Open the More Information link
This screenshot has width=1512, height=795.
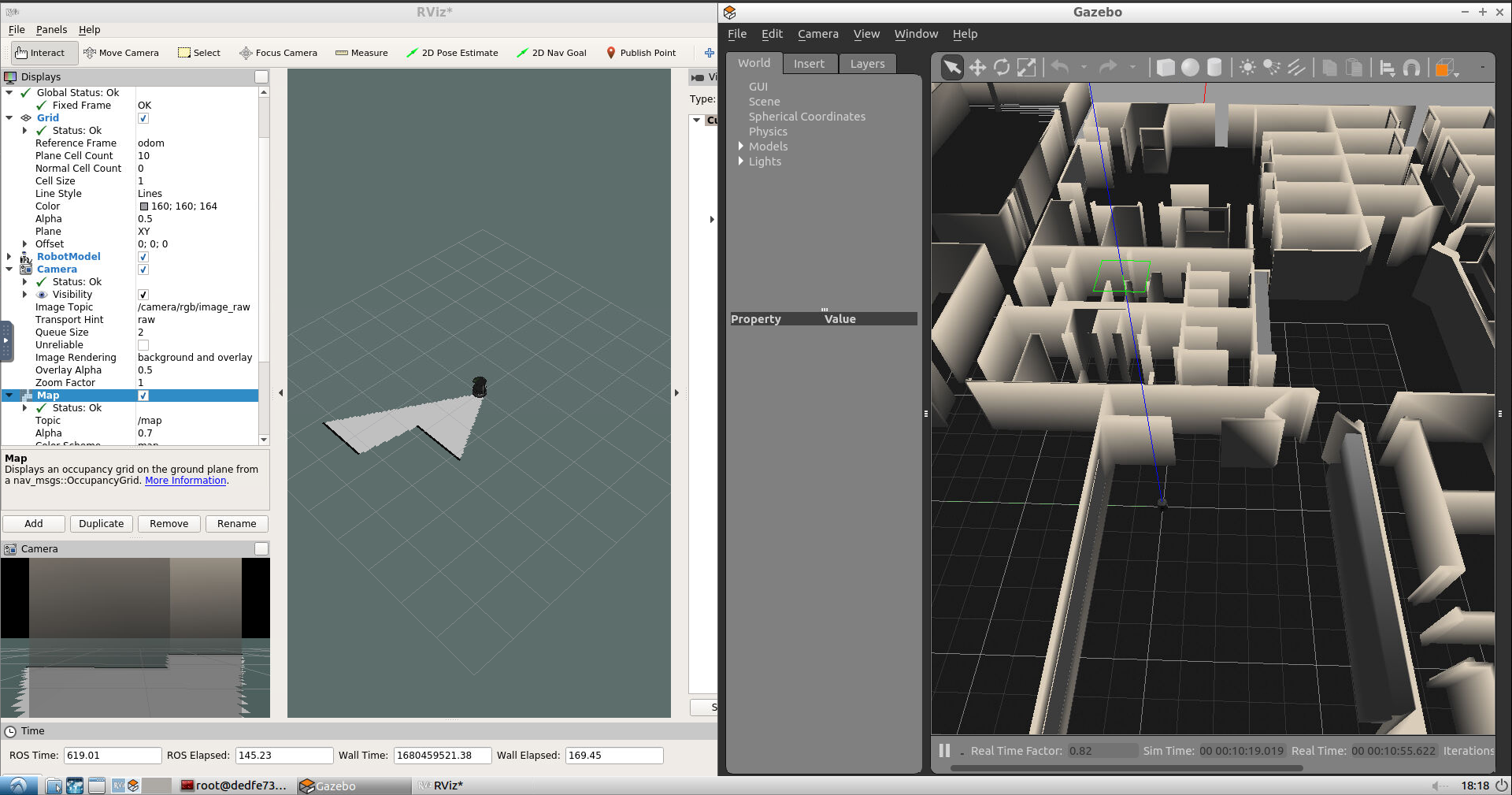click(186, 481)
